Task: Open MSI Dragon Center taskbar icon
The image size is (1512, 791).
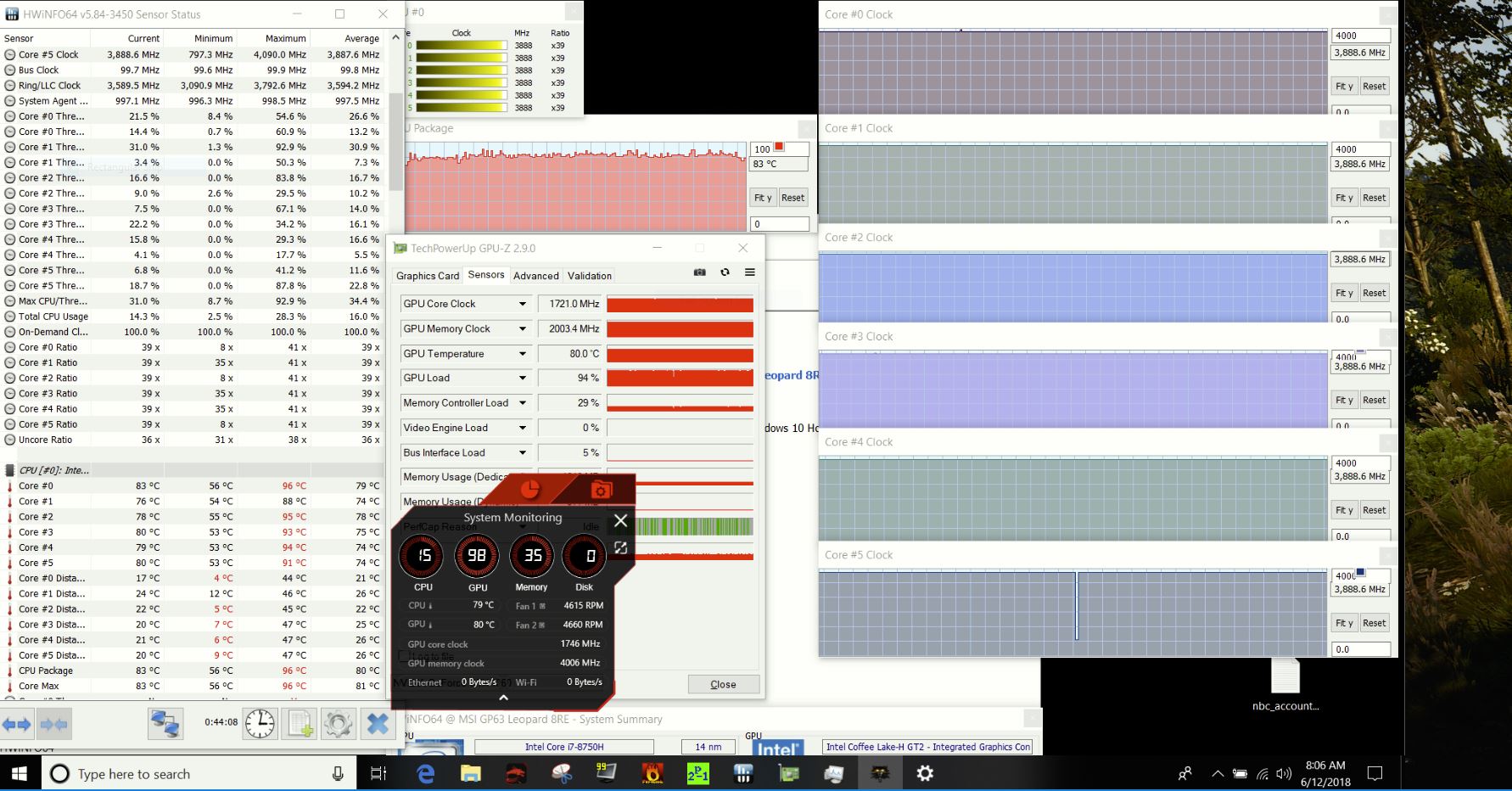Action: coord(516,773)
